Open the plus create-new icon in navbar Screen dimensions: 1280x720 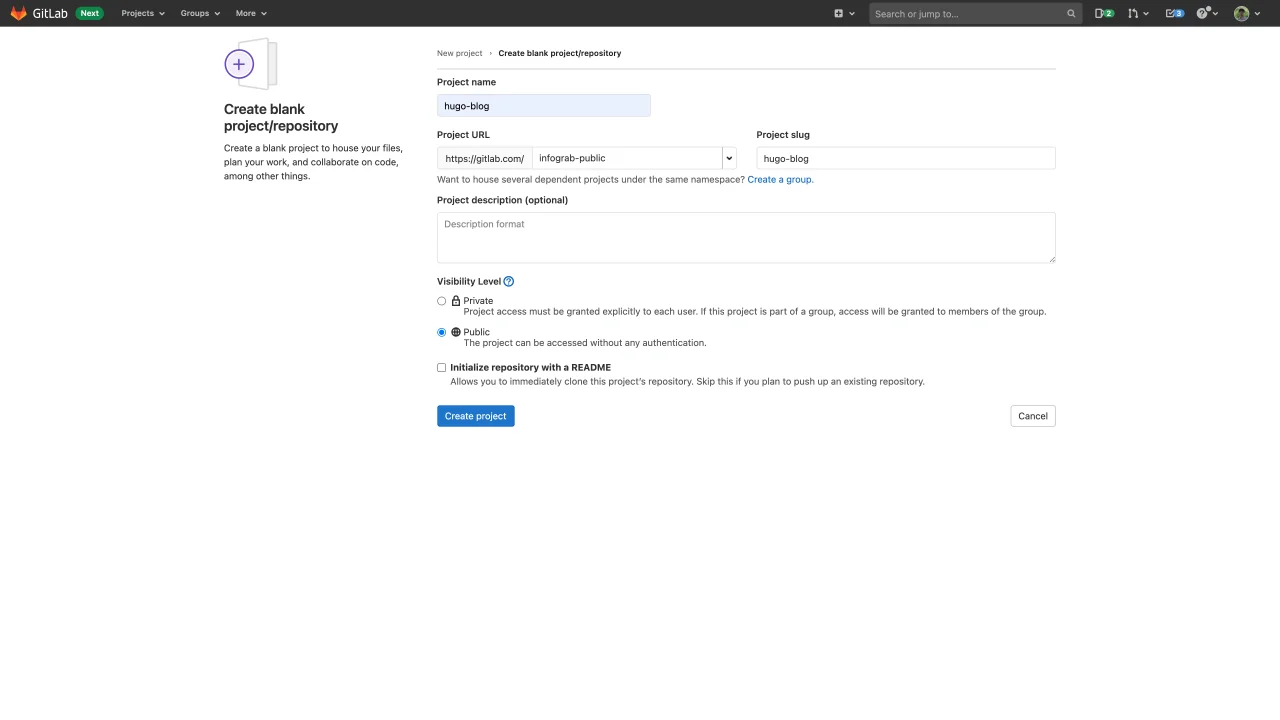click(x=839, y=13)
